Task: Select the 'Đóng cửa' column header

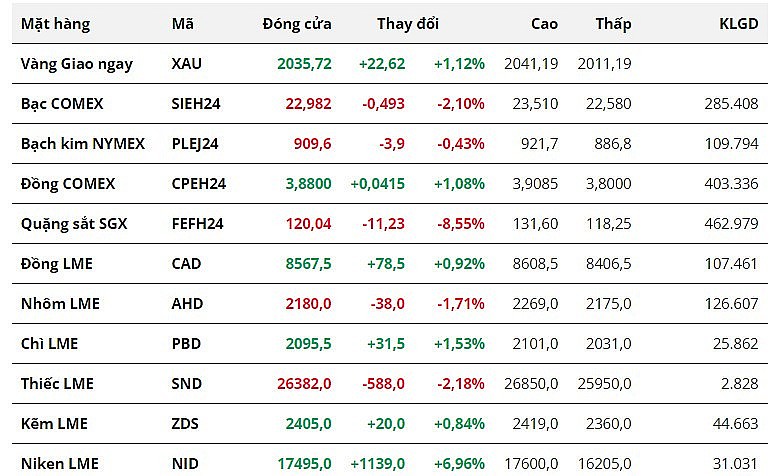Action: tap(297, 23)
